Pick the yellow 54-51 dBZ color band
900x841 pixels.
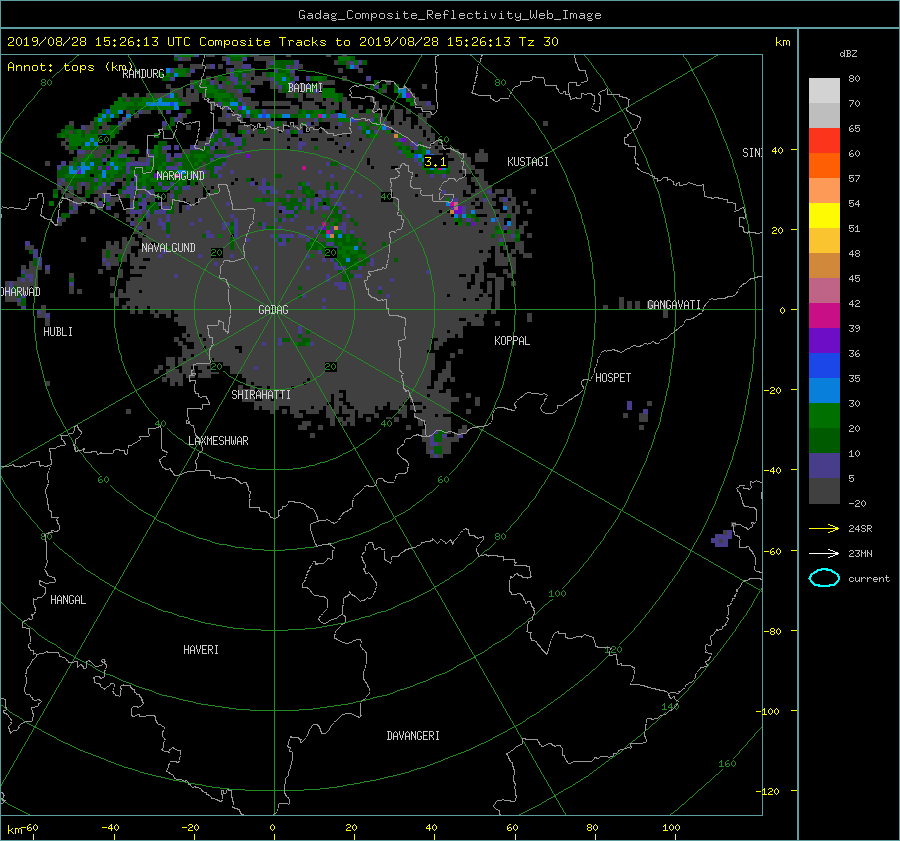pyautogui.click(x=824, y=216)
